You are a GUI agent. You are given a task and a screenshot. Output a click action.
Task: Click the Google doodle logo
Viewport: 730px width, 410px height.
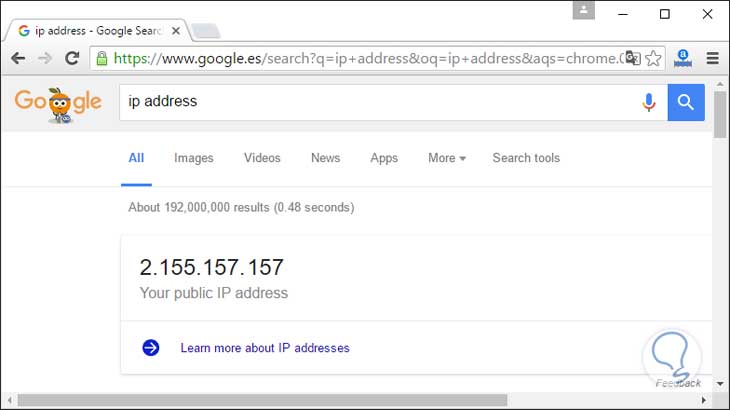click(x=58, y=102)
